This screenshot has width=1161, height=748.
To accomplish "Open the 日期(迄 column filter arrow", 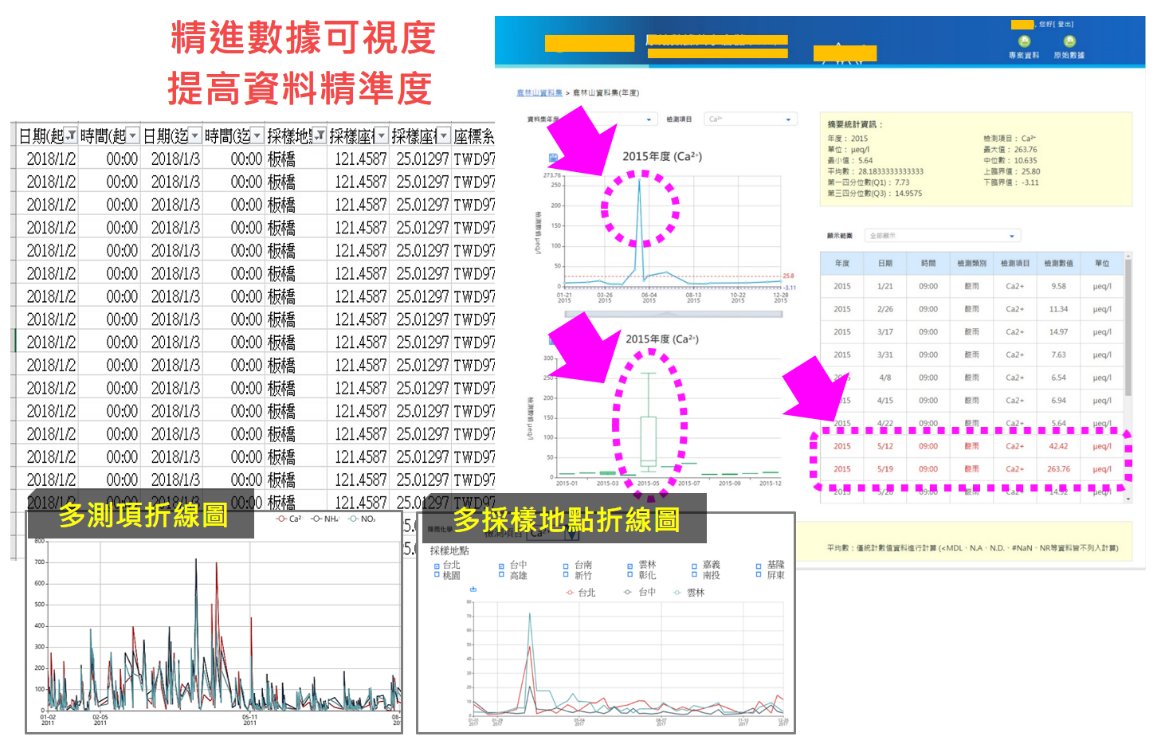I will (x=195, y=136).
